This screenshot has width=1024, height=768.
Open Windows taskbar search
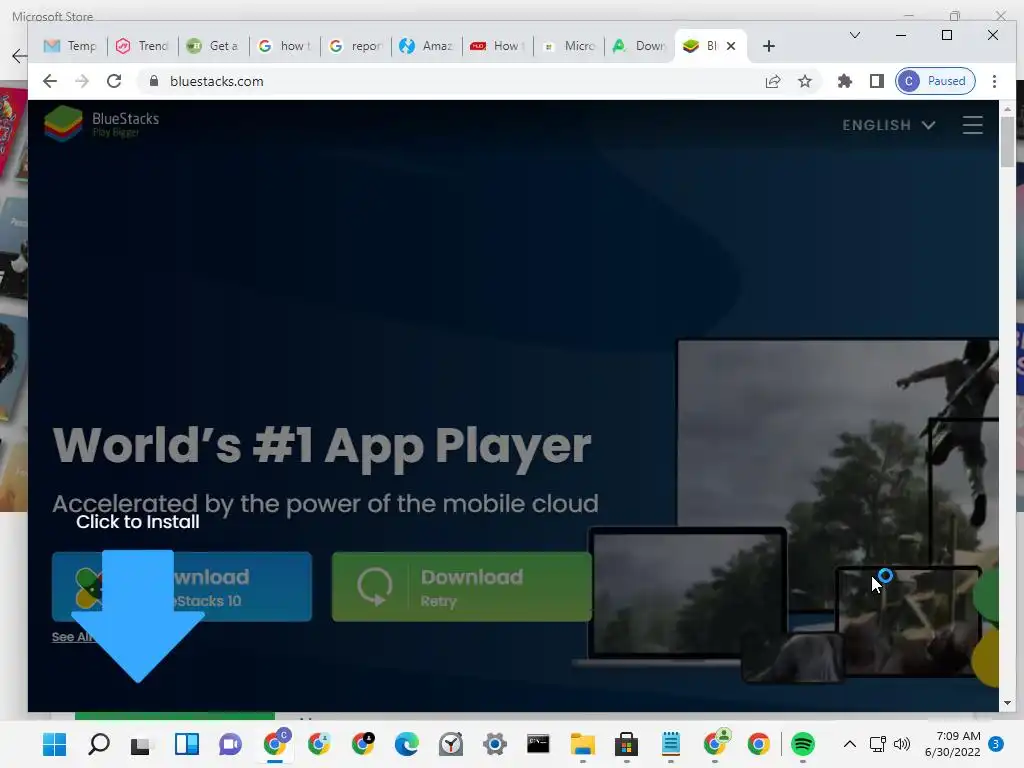[99, 744]
